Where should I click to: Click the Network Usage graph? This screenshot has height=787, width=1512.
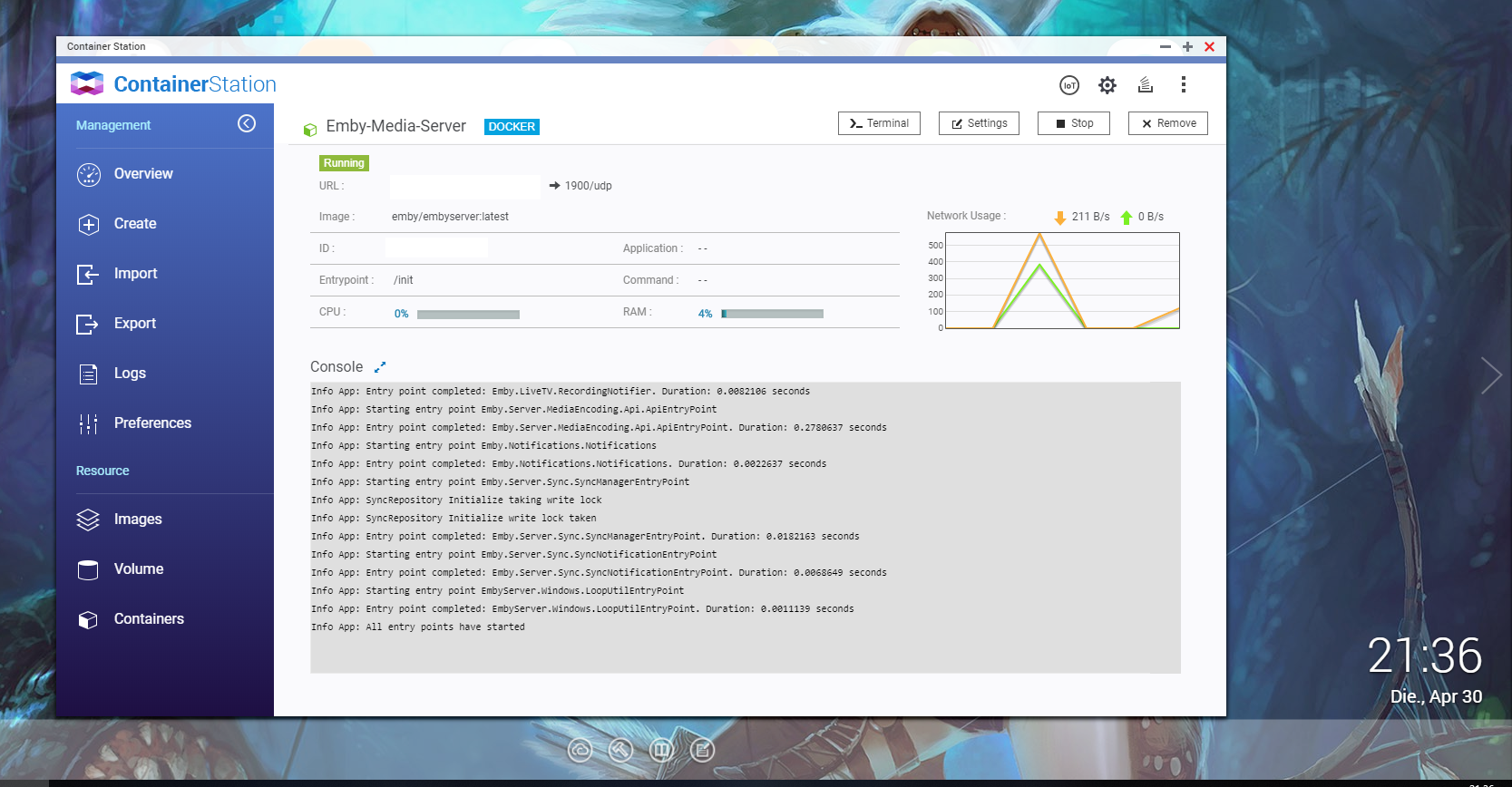pyautogui.click(x=1062, y=281)
